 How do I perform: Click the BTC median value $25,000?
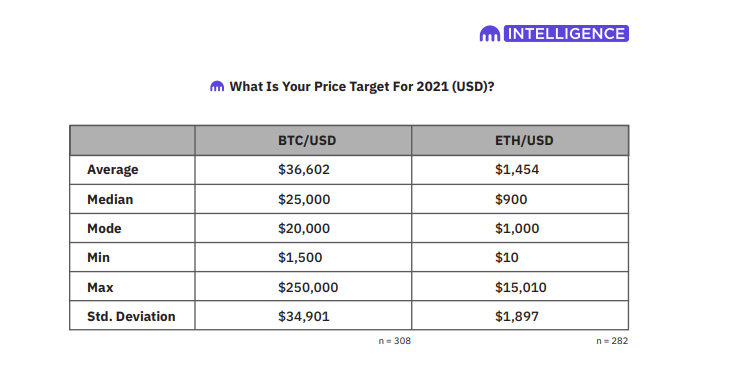point(304,199)
